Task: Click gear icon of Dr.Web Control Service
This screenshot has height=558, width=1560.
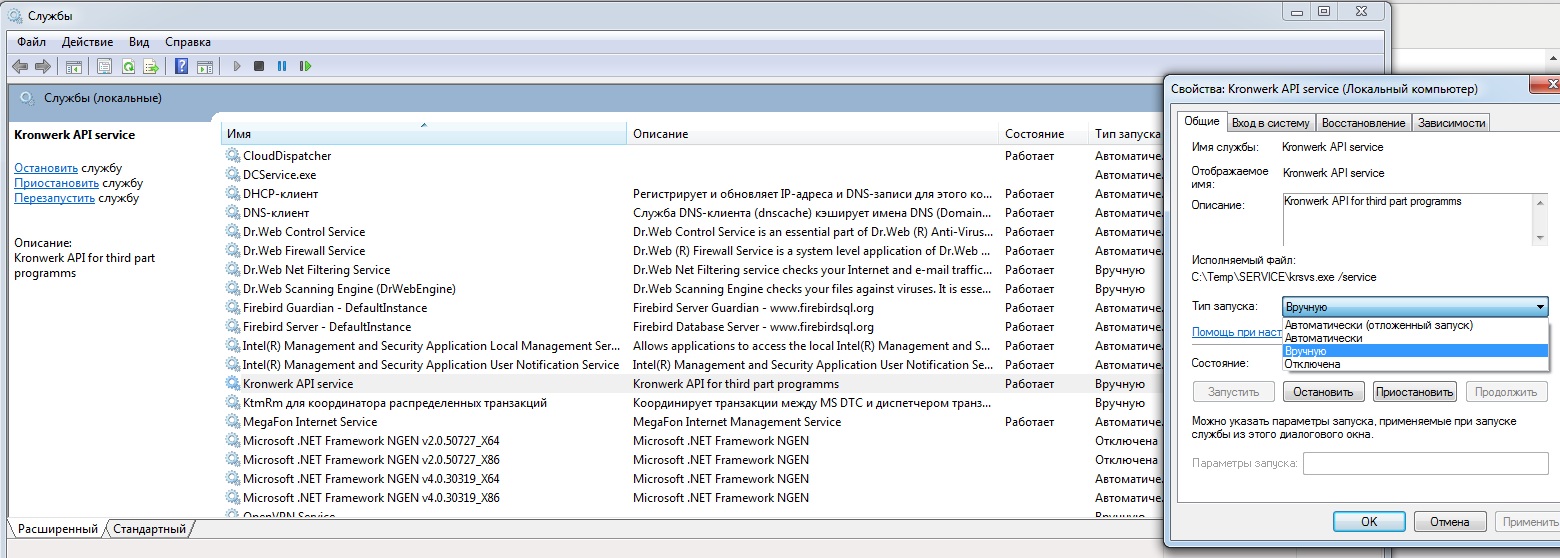Action: click(233, 232)
